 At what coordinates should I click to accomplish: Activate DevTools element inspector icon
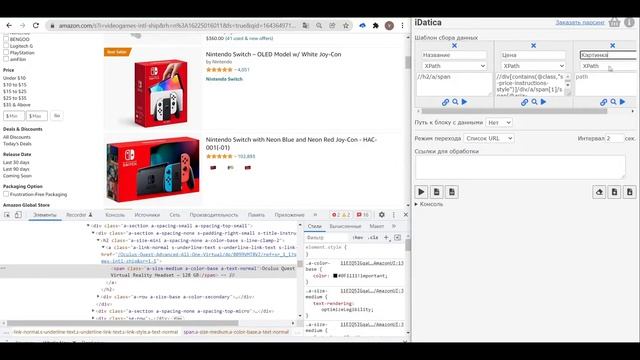(x=7, y=215)
